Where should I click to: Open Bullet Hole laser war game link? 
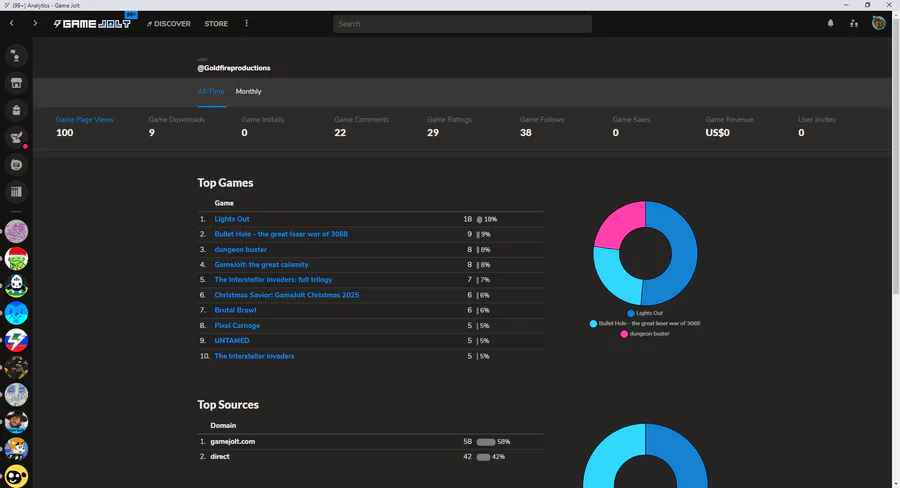tap(281, 234)
